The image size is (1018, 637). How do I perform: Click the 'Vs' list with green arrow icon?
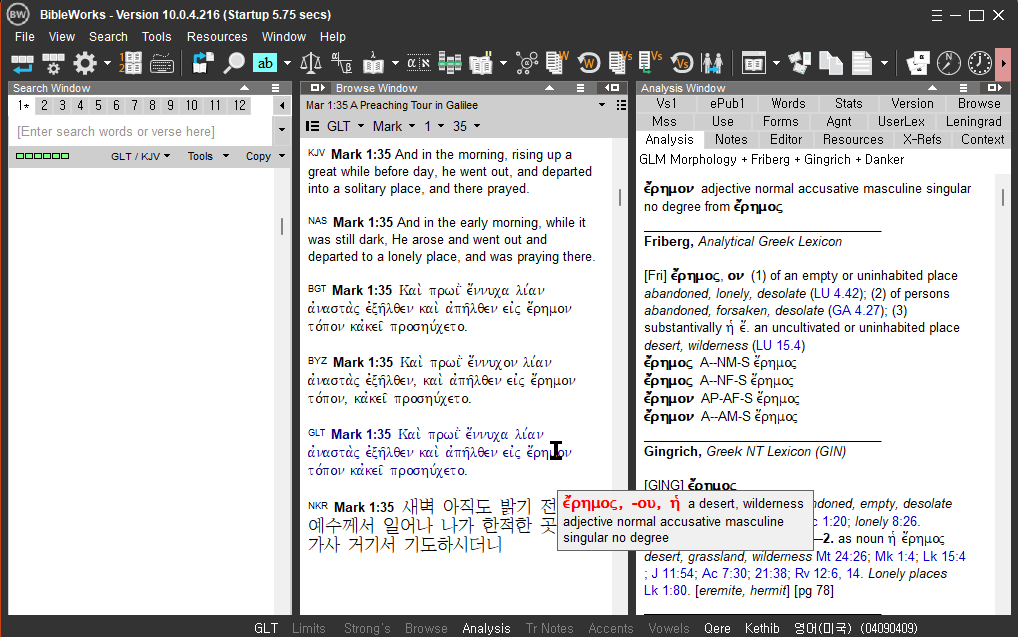(x=650, y=63)
